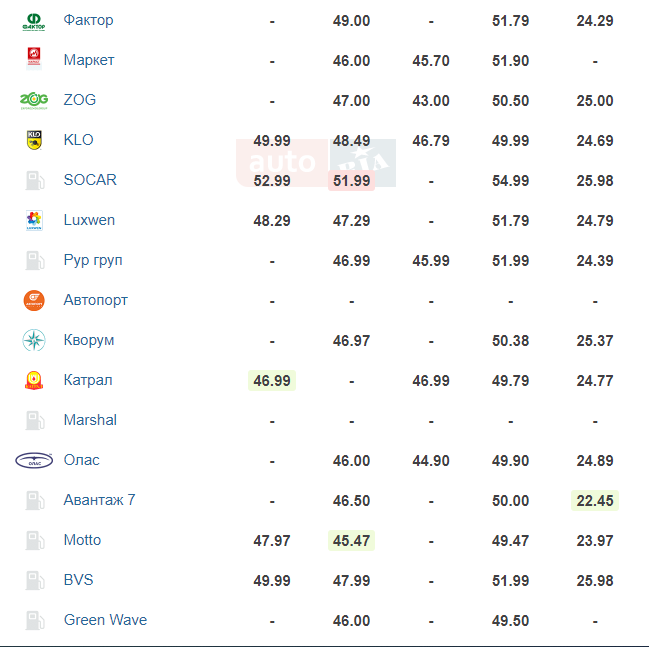Click the KLO yellow shield logo

pyautogui.click(x=34, y=140)
